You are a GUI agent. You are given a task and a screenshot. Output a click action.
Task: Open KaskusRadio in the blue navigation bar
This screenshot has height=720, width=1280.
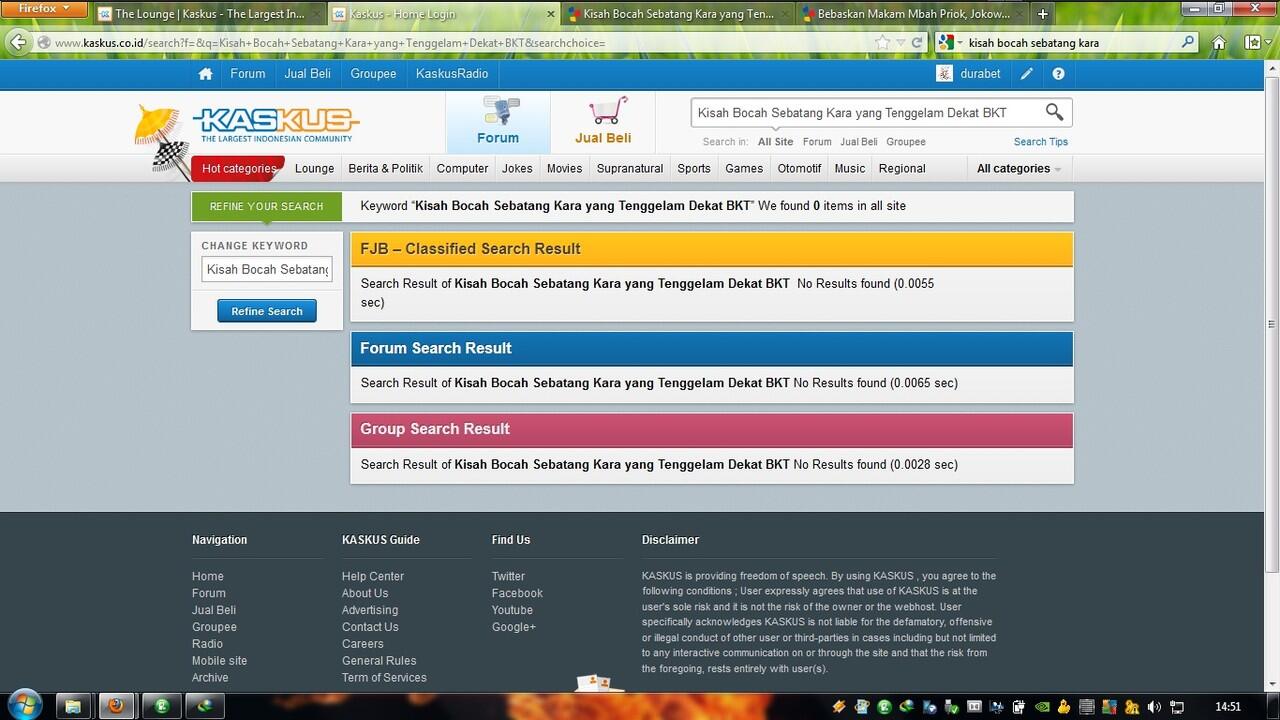click(x=452, y=74)
